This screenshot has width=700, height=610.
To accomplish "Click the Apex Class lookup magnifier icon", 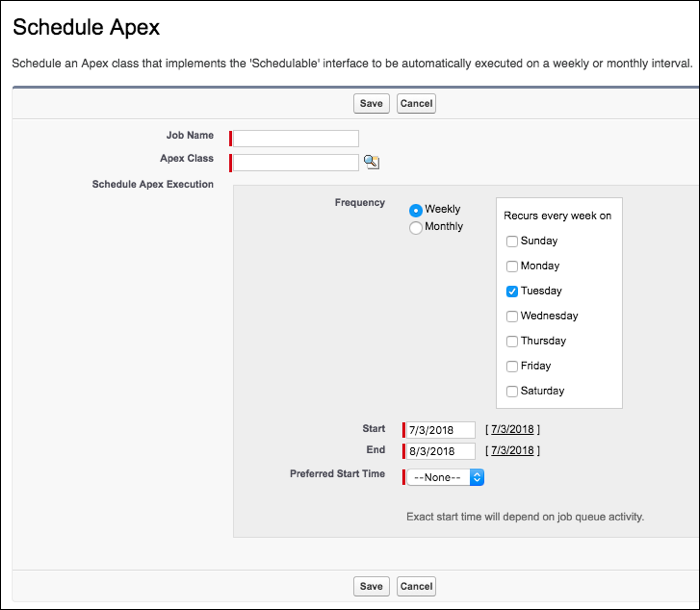I will click(371, 162).
